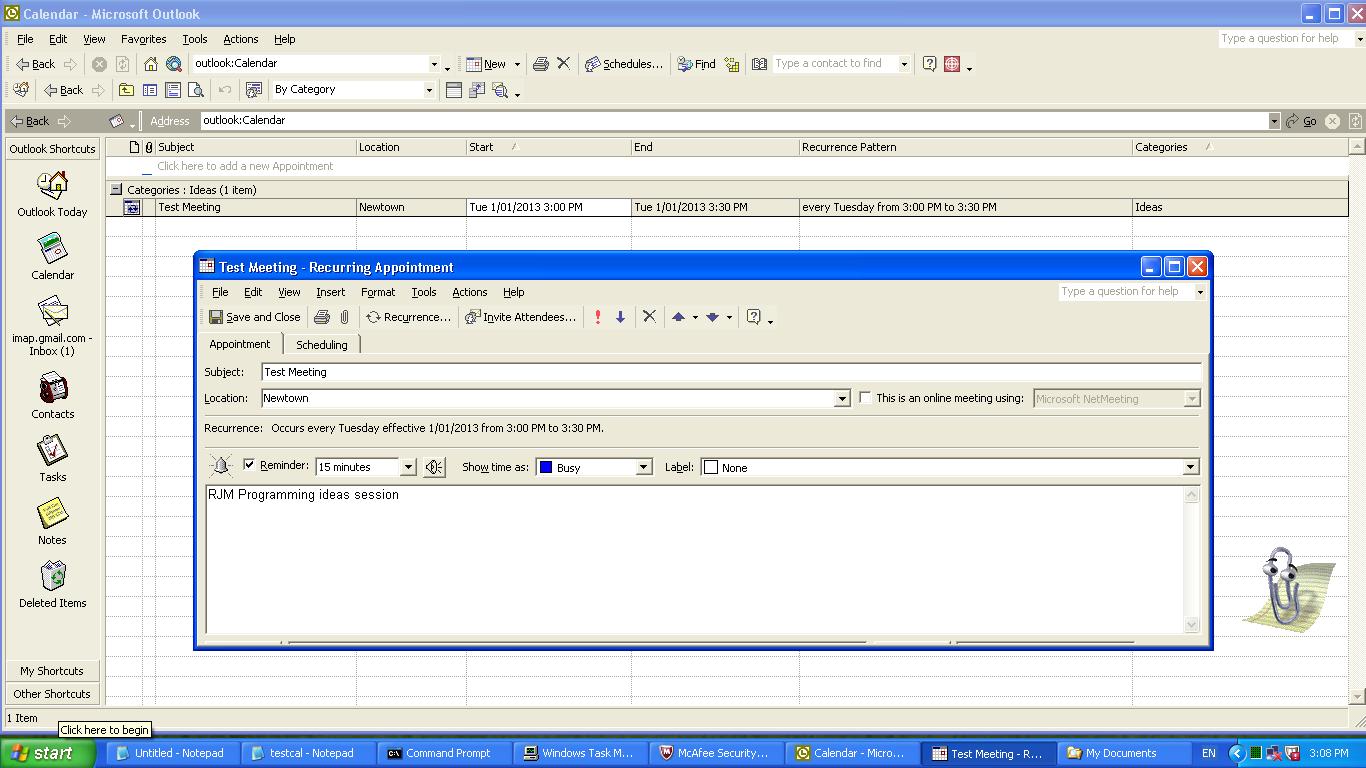Viewport: 1366px width, 768px height.
Task: Set Low importance blue arrow icon
Action: 620,317
